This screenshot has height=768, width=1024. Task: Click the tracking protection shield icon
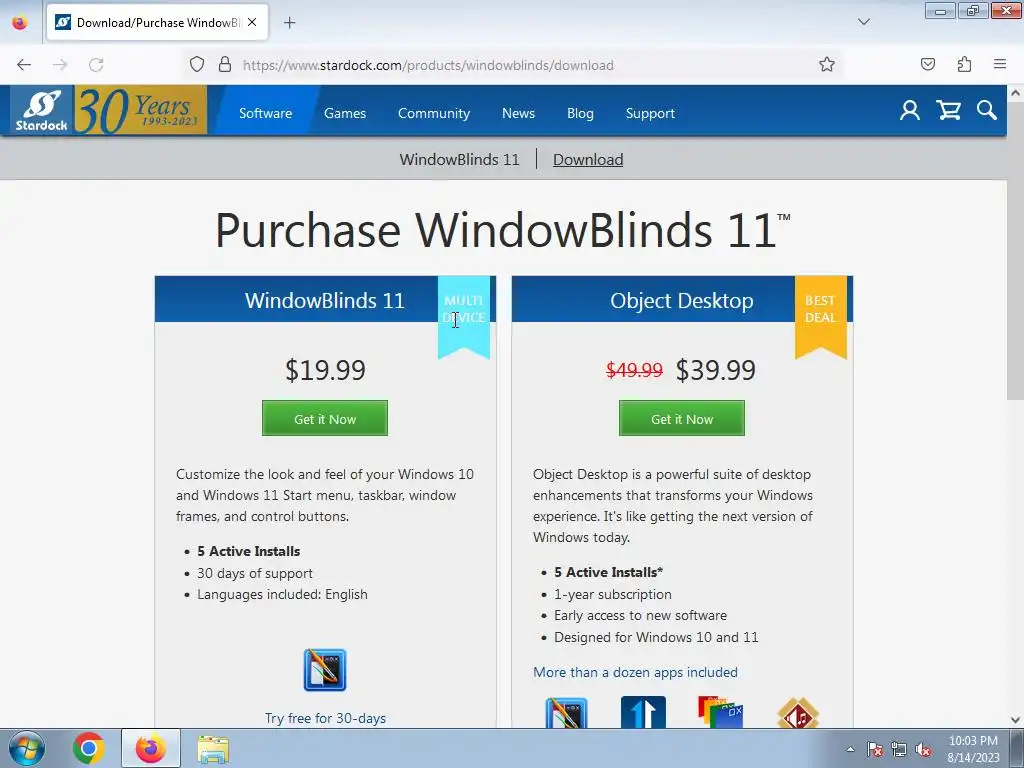[197, 65]
